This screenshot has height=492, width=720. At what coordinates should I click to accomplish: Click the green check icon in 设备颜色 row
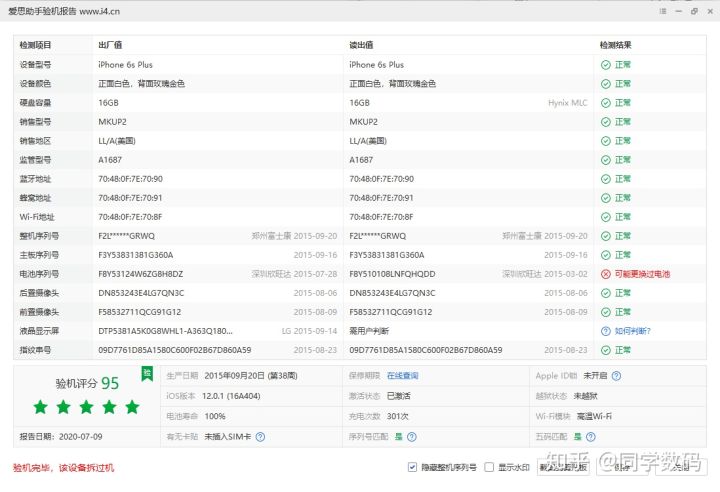606,84
